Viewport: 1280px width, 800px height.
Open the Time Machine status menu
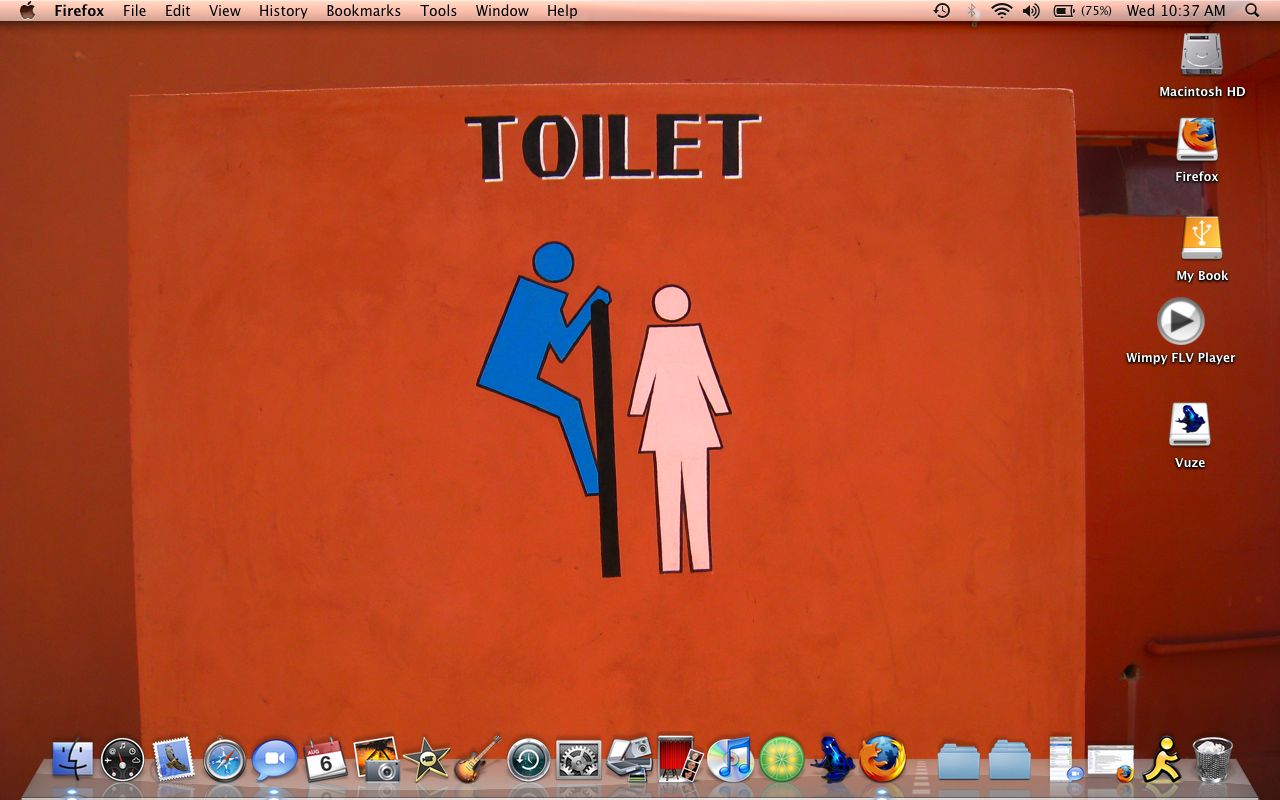941,10
